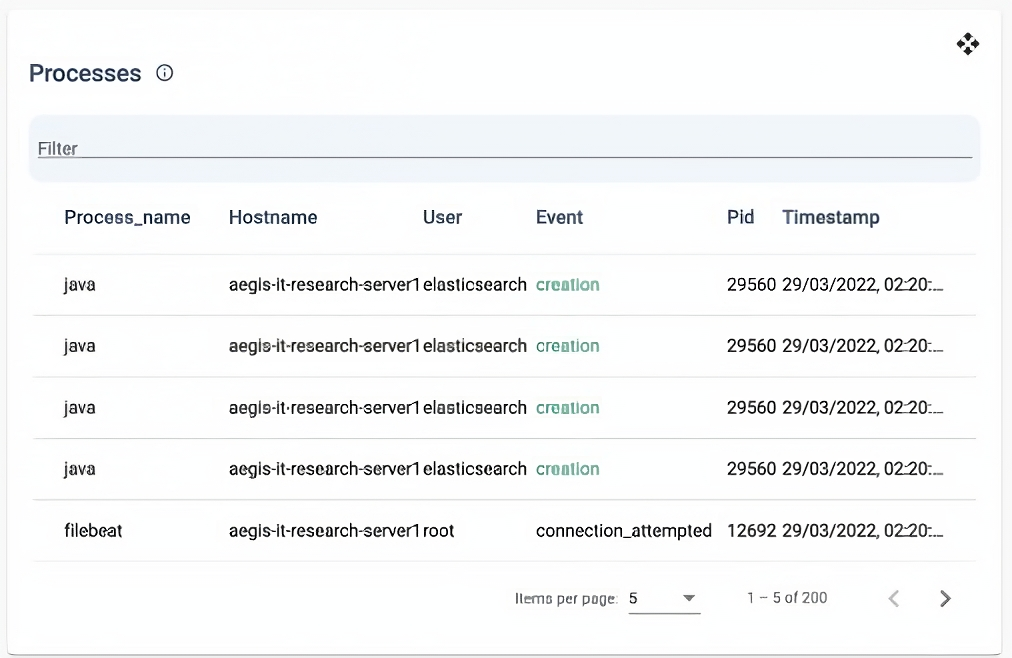Click the move/drag icon in panel corner
Viewport: 1012px width, 658px height.
tap(967, 44)
